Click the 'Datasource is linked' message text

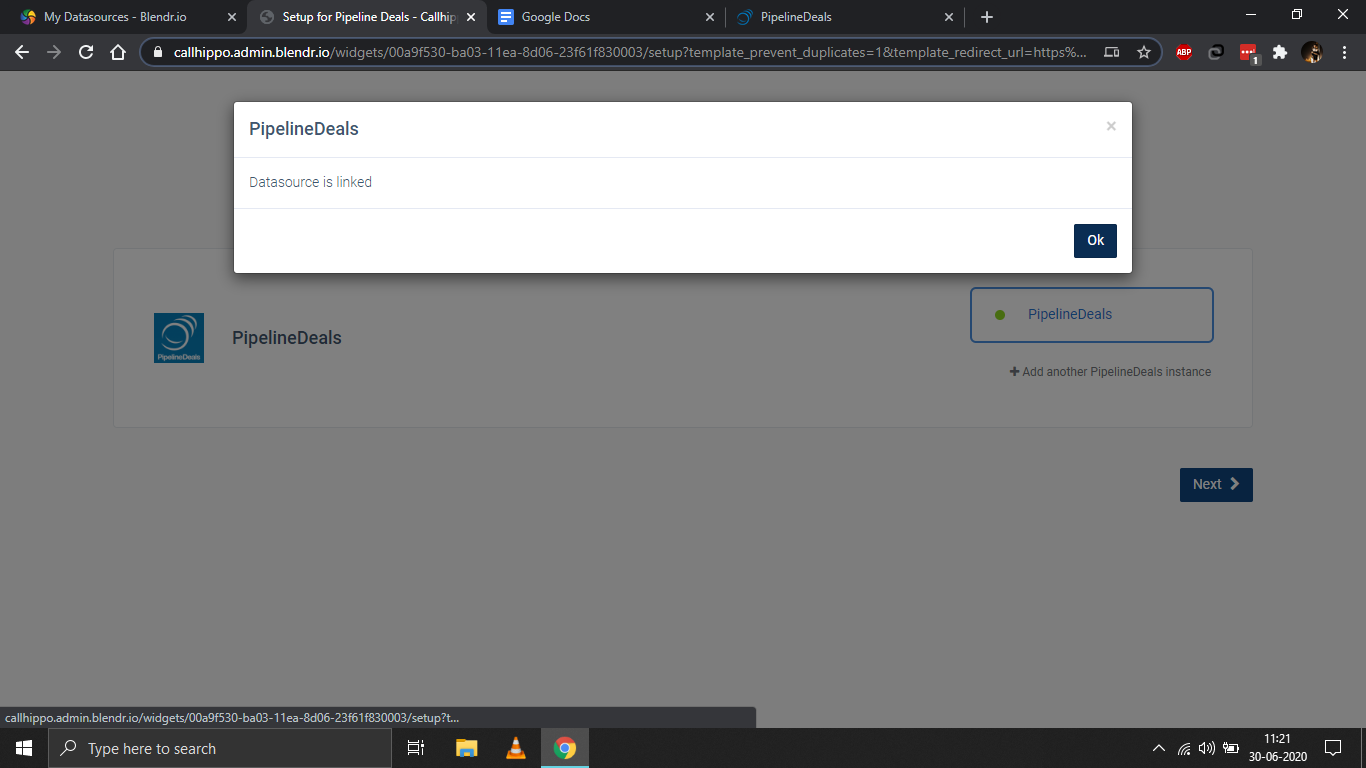[x=310, y=182]
